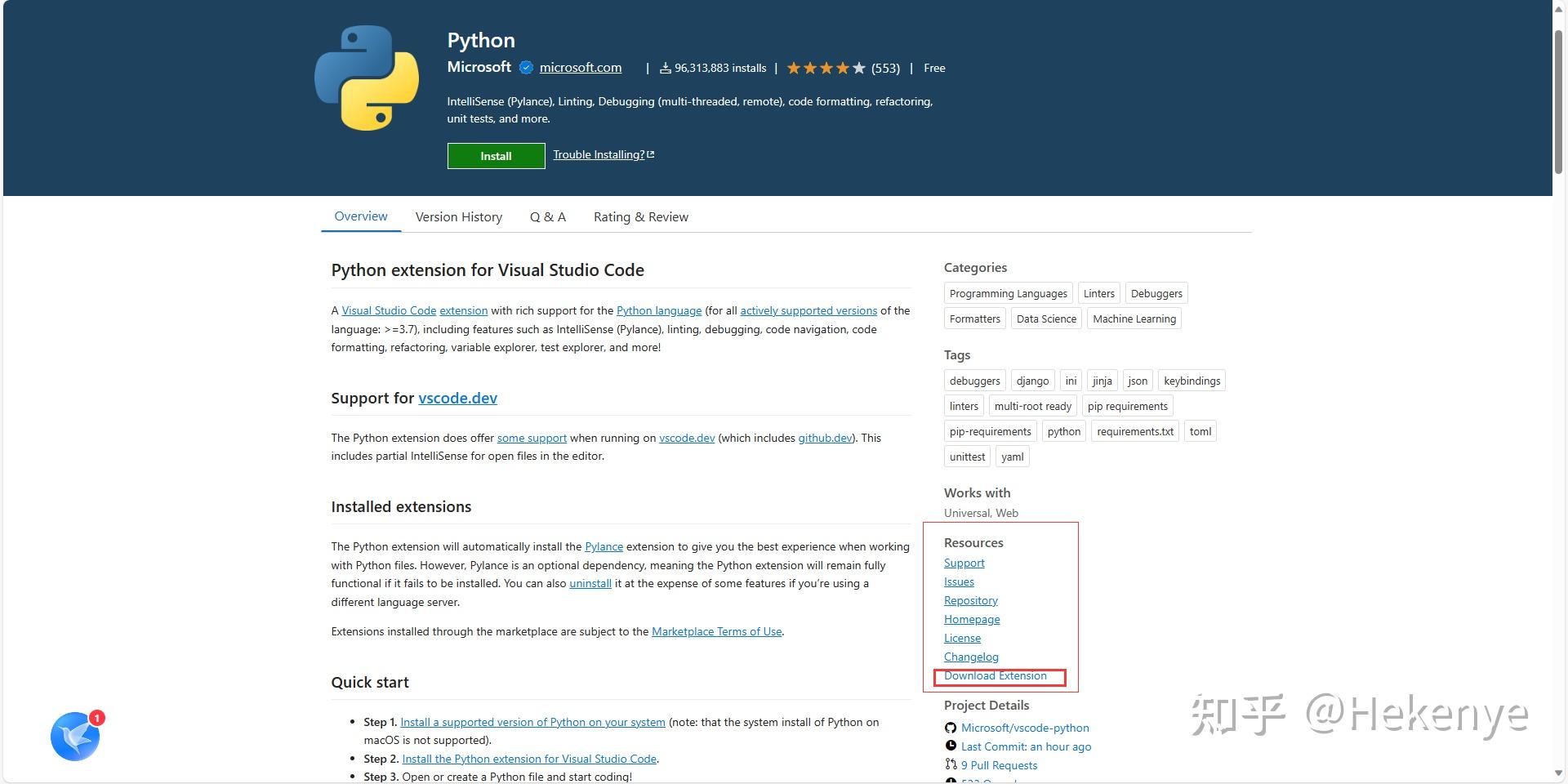Click the clock icon beside Last Commit
Image resolution: width=1568 pixels, height=784 pixels.
click(x=951, y=746)
